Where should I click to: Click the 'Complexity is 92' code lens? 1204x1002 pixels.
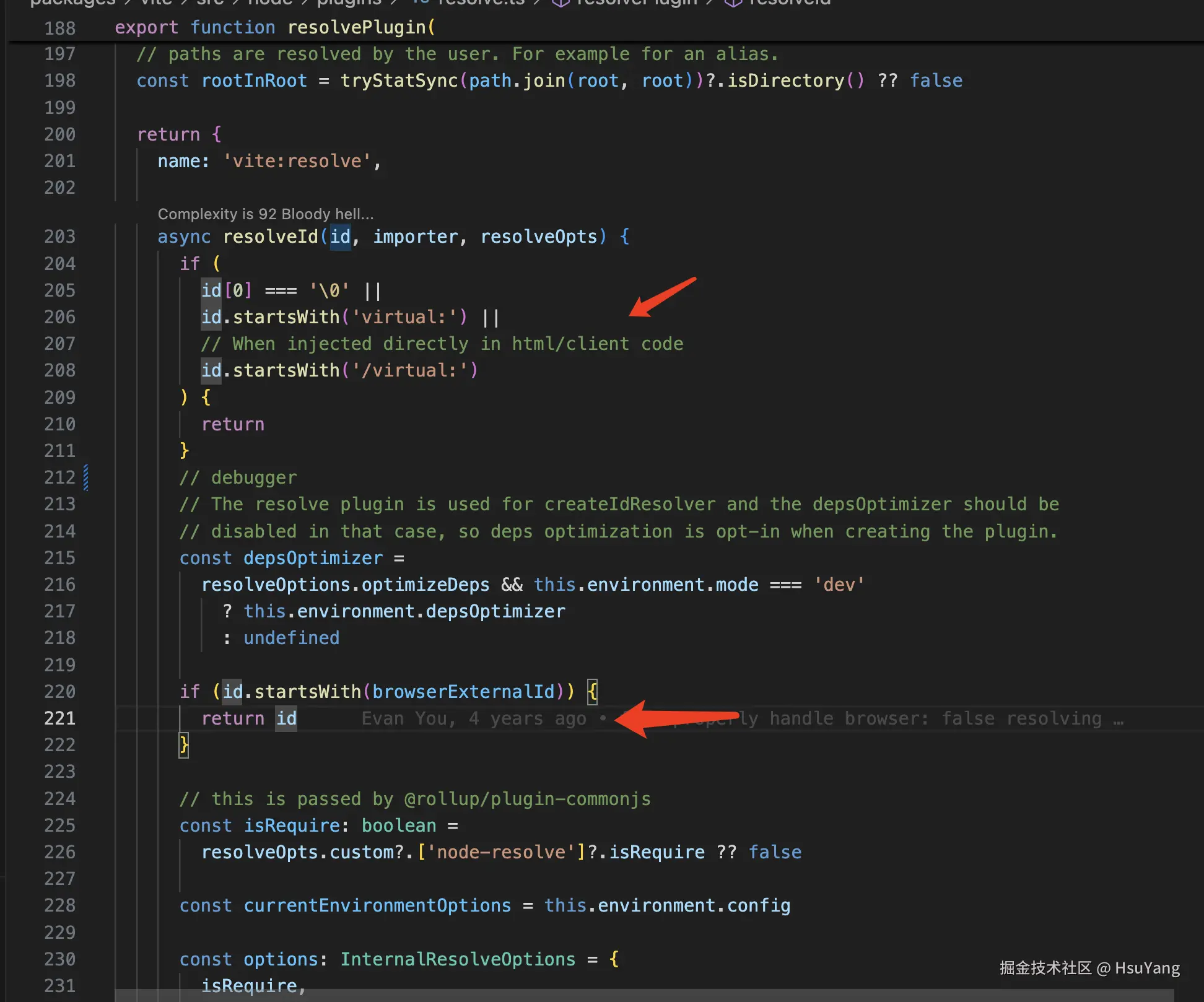pyautogui.click(x=265, y=214)
